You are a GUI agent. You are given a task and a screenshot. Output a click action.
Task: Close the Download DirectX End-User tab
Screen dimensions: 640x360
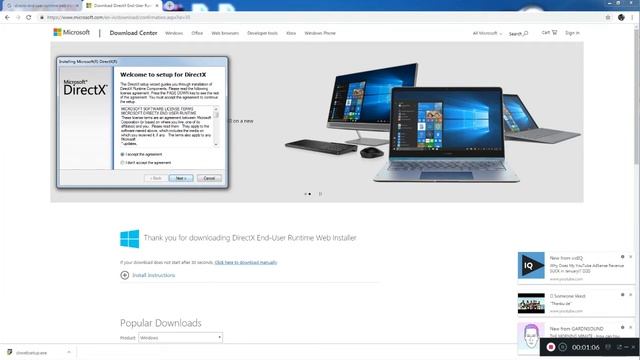point(157,5)
